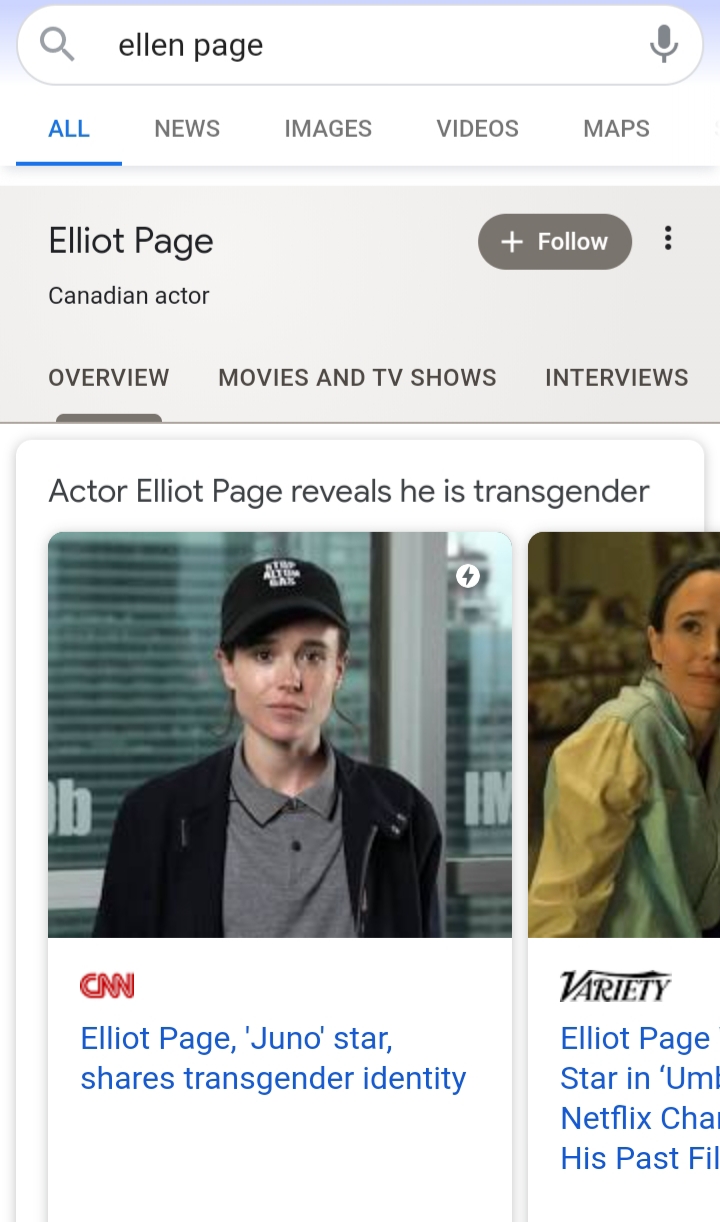
Task: Select the All results tab
Action: (x=69, y=129)
